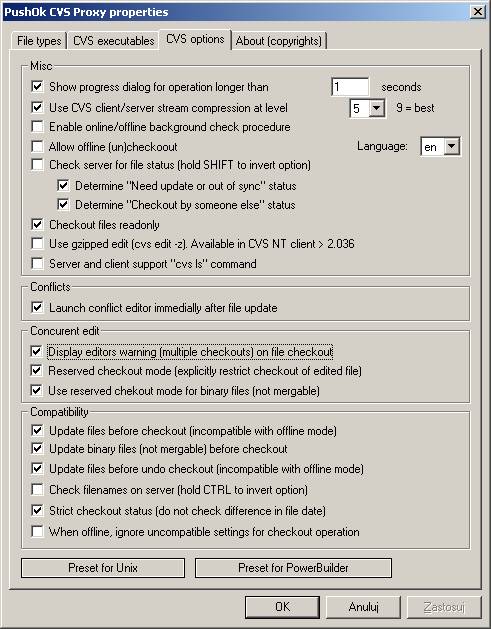Toggle reserved checkout mode for binary files
The height and width of the screenshot is (629, 491).
[37, 390]
